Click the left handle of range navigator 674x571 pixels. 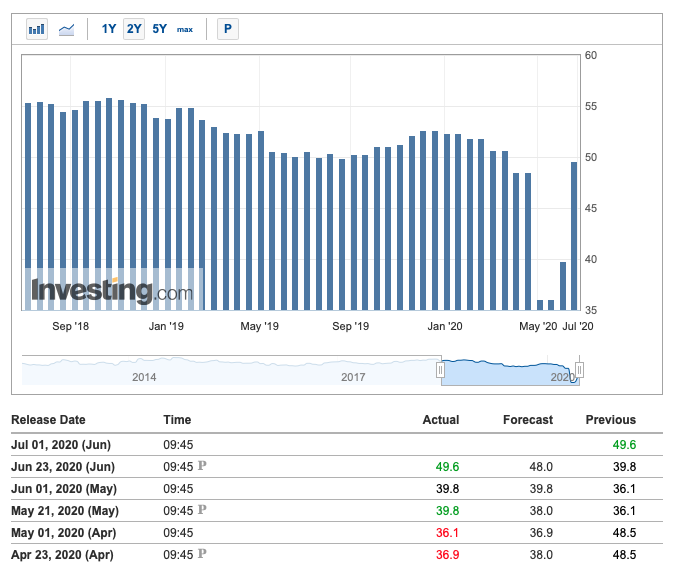click(x=440, y=370)
